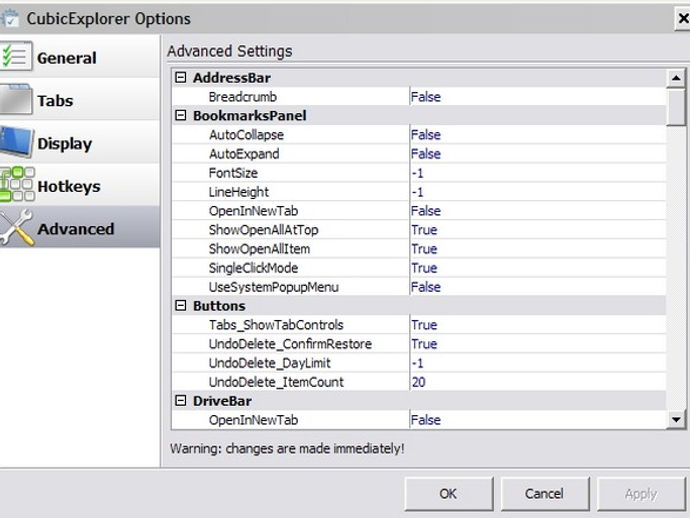Open the General settings page
The image size is (690, 518).
pos(80,57)
